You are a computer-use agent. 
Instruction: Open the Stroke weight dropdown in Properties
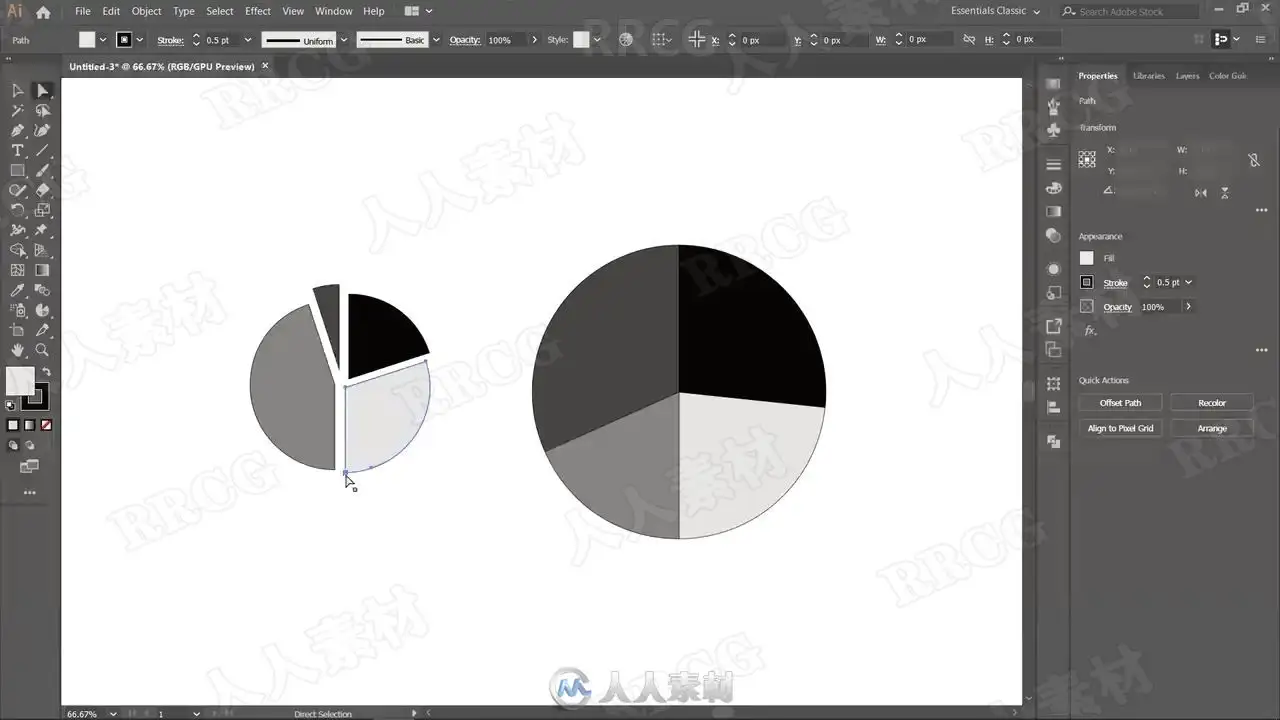point(1188,283)
